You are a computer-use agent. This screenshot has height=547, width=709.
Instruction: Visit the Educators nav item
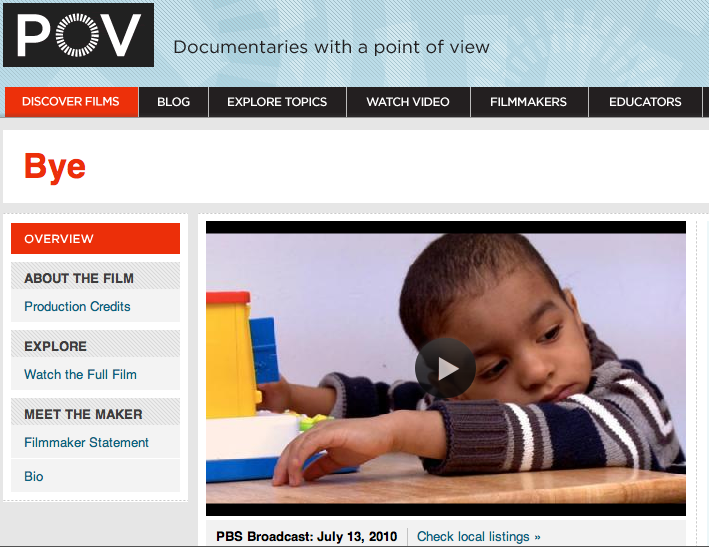tap(645, 102)
